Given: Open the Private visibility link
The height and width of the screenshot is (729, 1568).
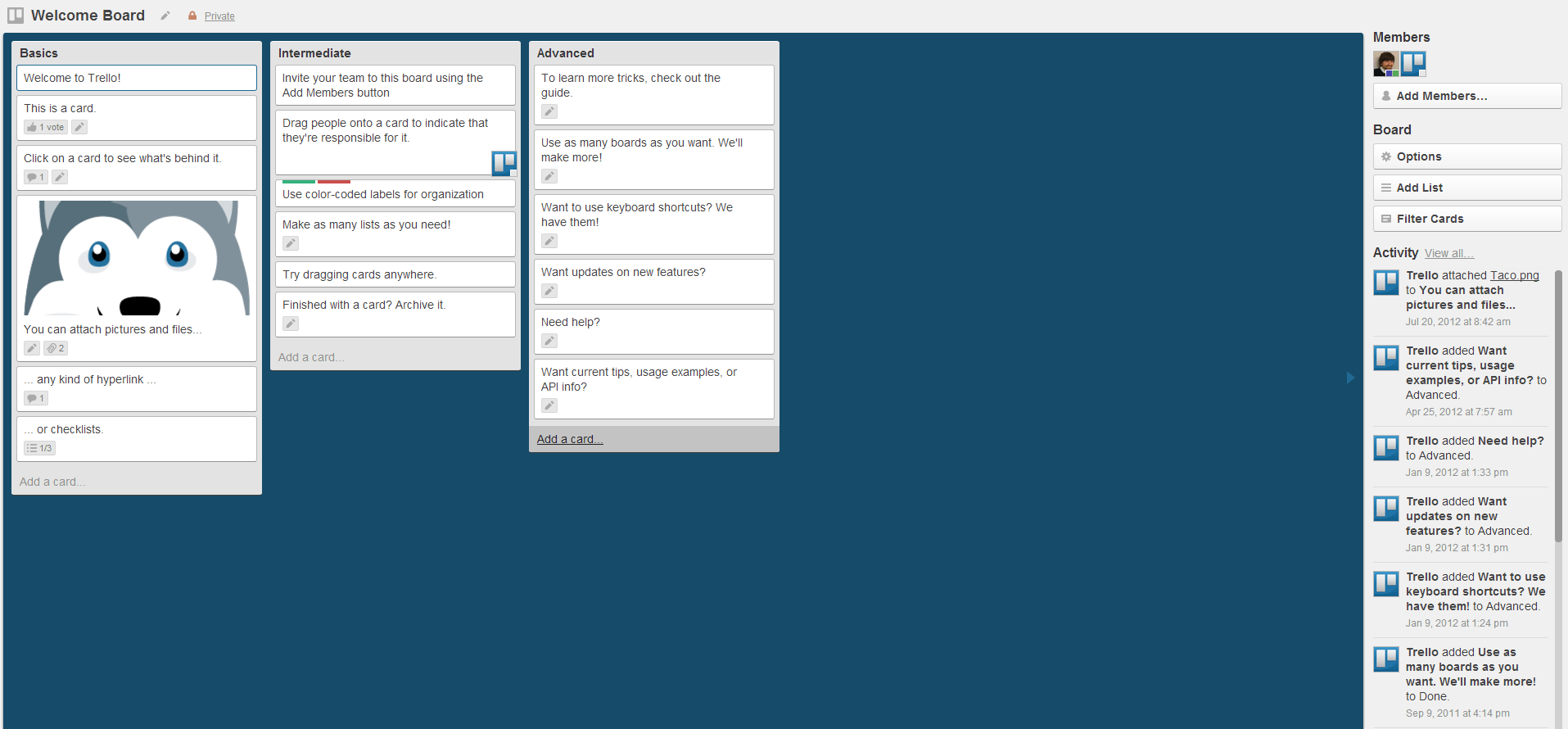Looking at the screenshot, I should (219, 16).
